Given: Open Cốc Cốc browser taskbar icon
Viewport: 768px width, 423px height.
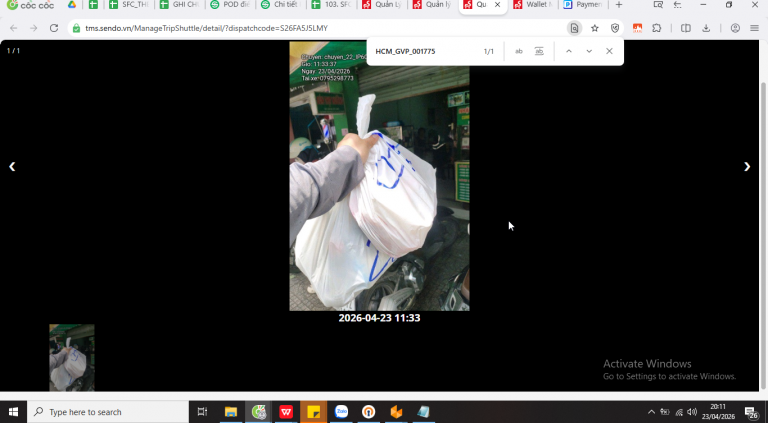Looking at the screenshot, I should point(259,412).
